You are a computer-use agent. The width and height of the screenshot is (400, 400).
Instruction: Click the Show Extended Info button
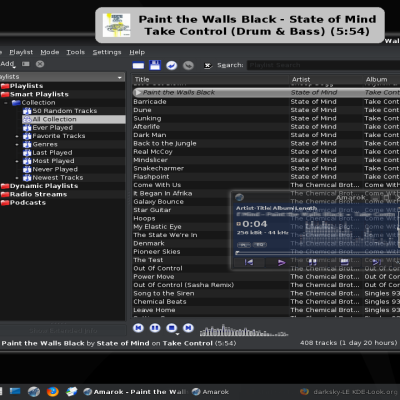63,331
